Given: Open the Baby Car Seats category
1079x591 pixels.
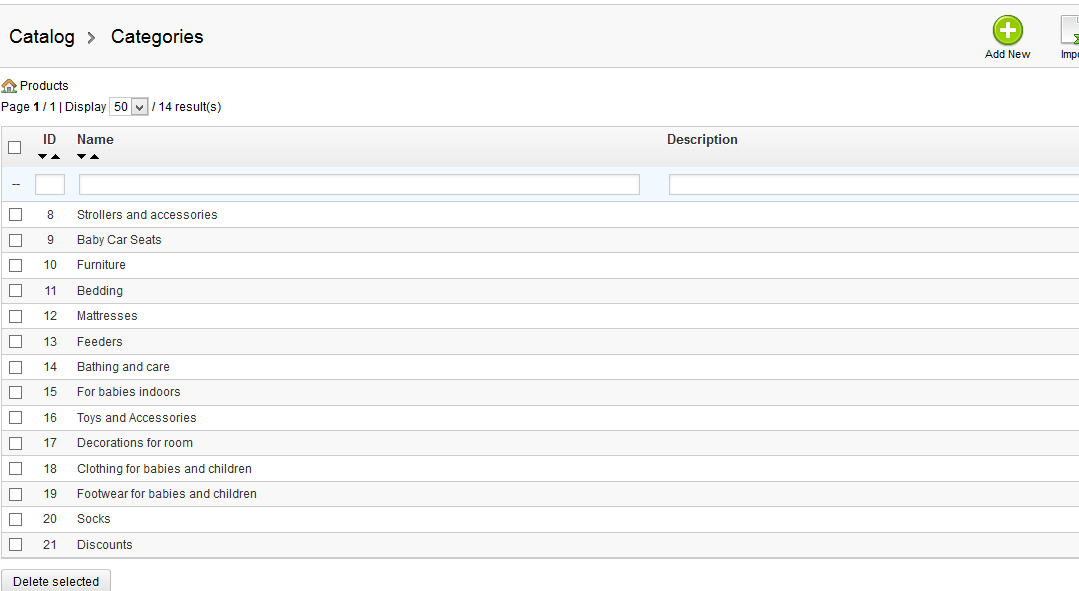Looking at the screenshot, I should [119, 239].
